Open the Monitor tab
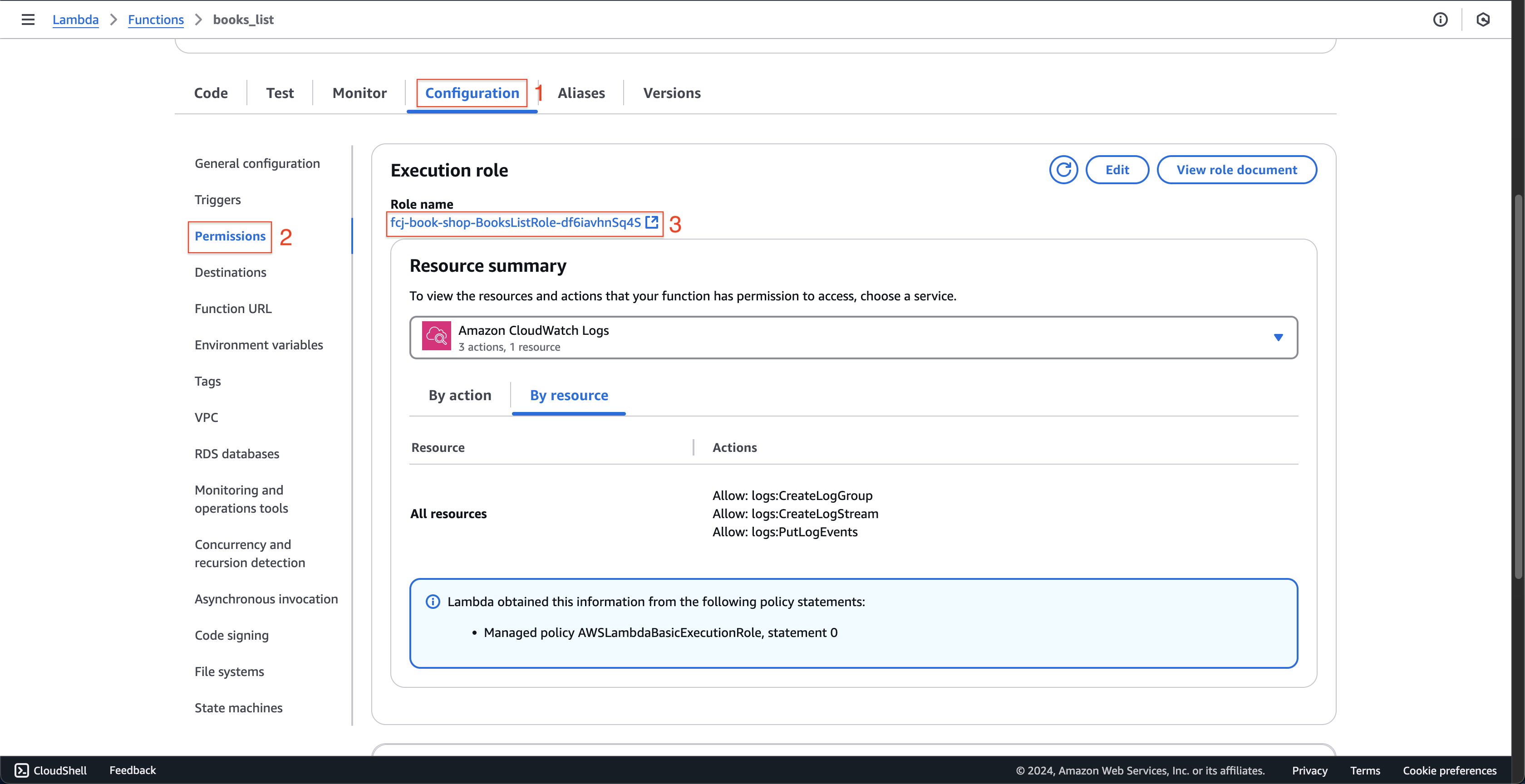1525x784 pixels. point(359,93)
